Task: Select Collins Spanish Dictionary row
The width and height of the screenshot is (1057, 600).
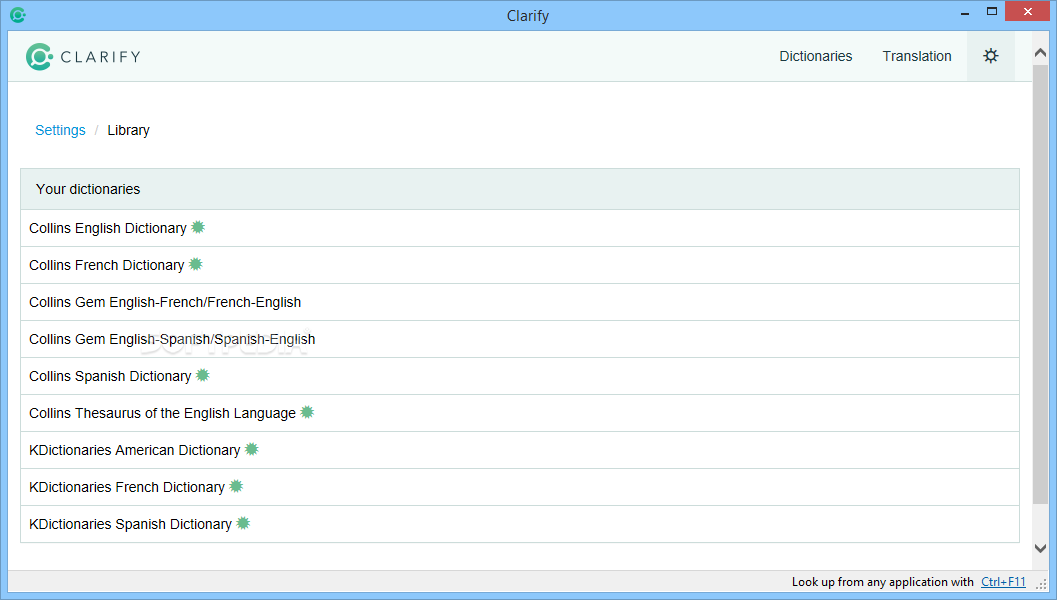Action: [520, 376]
